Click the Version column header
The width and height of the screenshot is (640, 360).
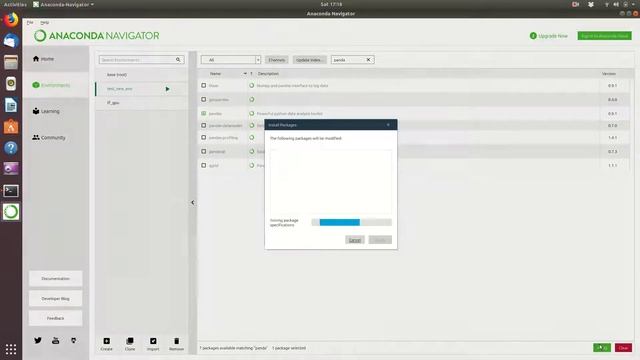(x=609, y=73)
